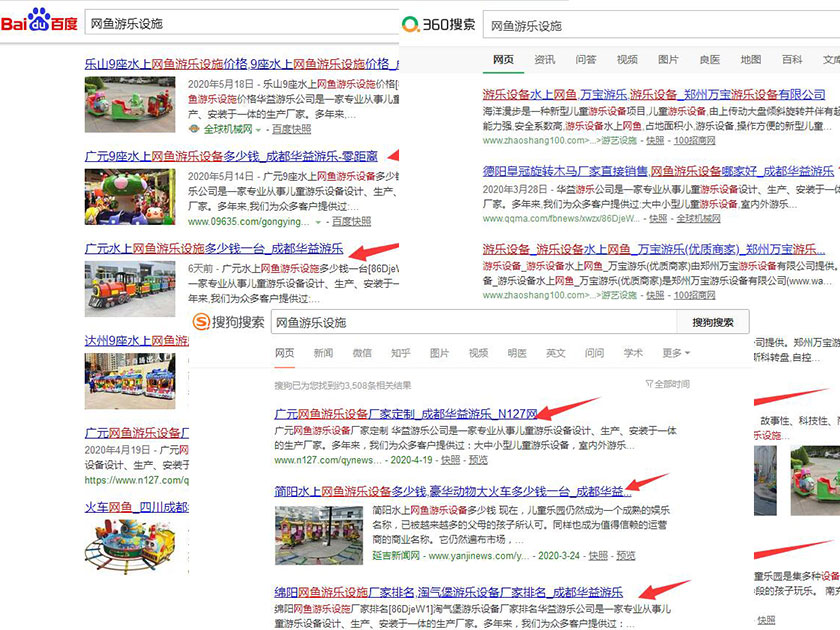Screen dimensions: 840x630
Task: Focus the Sogou search input field
Action: (x=474, y=322)
